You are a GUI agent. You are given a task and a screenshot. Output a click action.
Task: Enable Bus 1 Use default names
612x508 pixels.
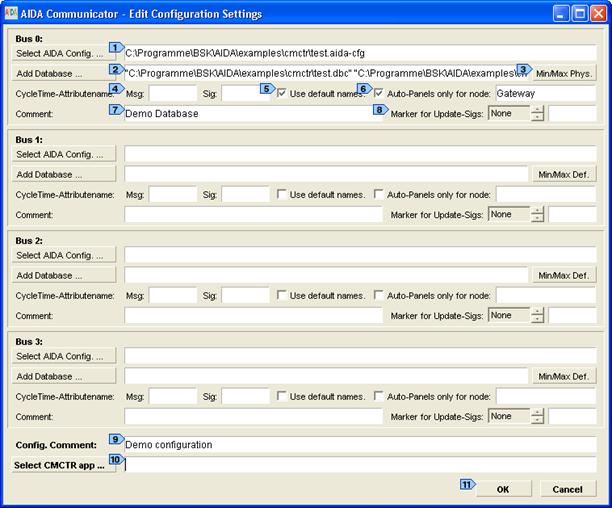pyautogui.click(x=281, y=194)
